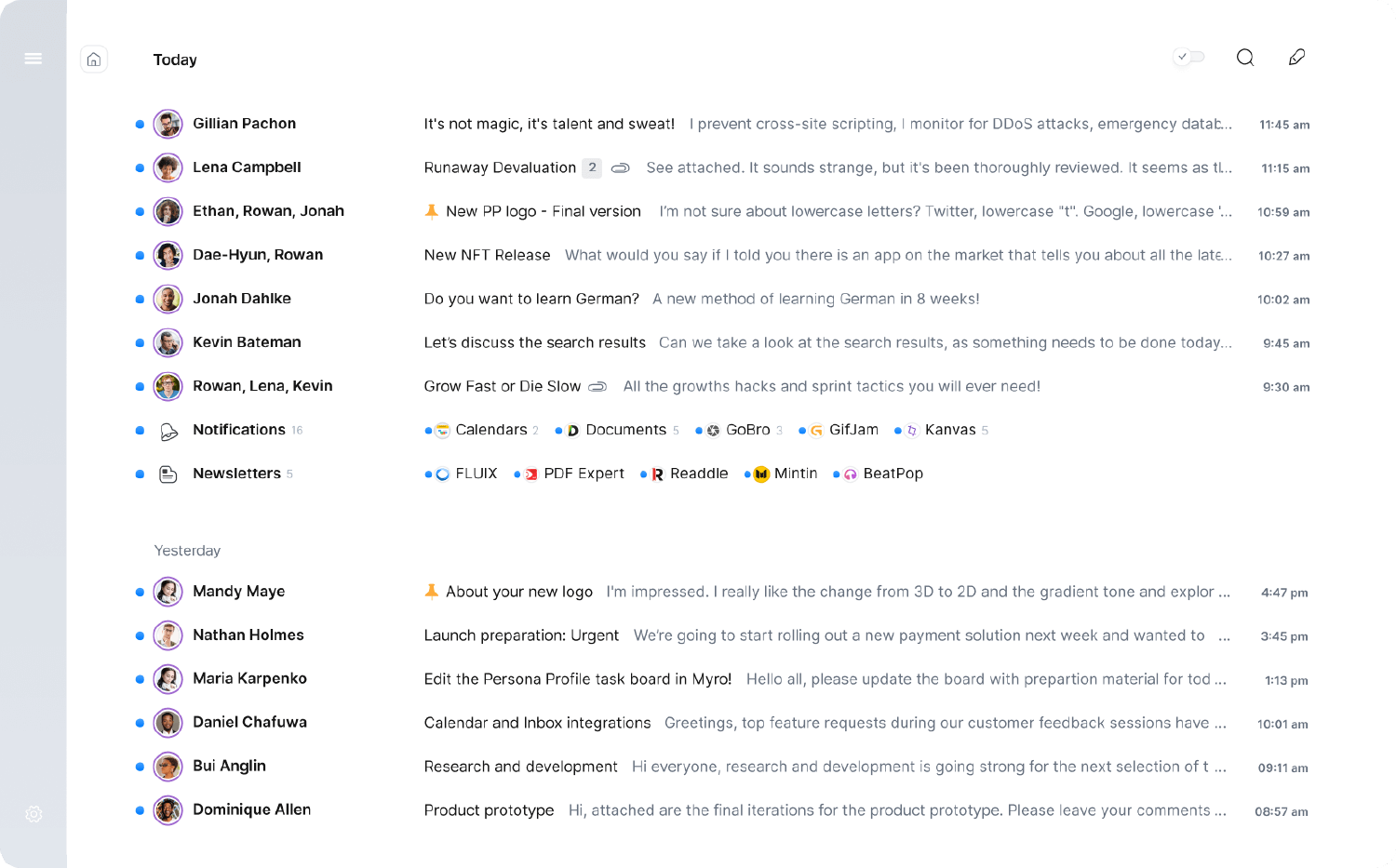Click the Notifications paper plane icon
Image resolution: width=1396 pixels, height=868 pixels.
tap(168, 431)
